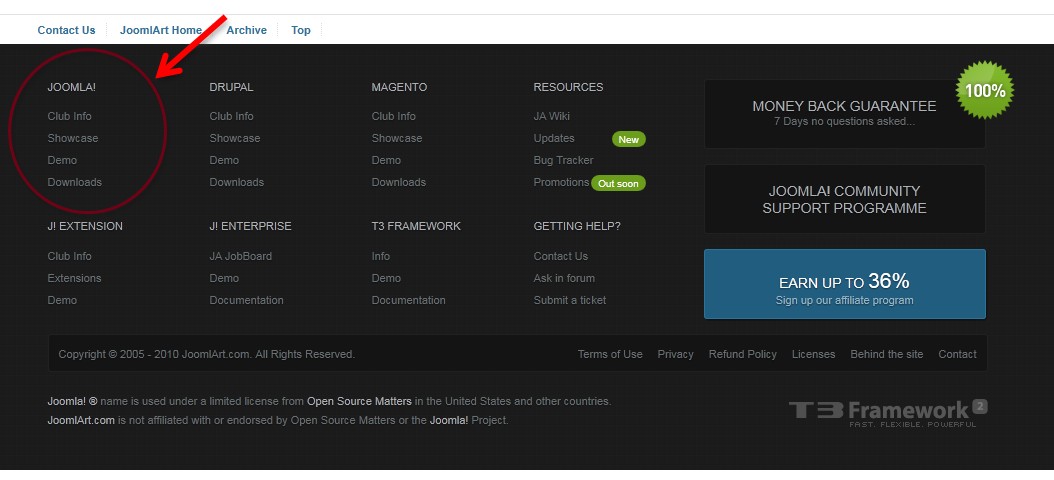Click Earn up to 36% affiliate banner
1054x480 pixels.
[x=844, y=284]
